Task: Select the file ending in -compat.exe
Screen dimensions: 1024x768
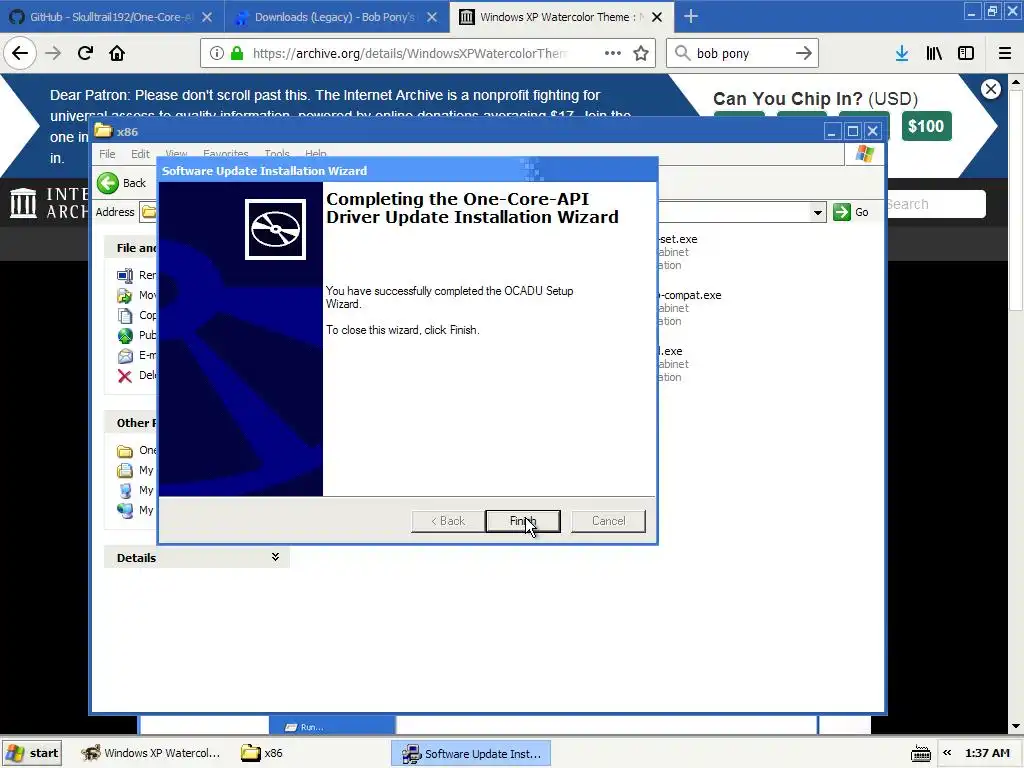Action: pos(690,295)
